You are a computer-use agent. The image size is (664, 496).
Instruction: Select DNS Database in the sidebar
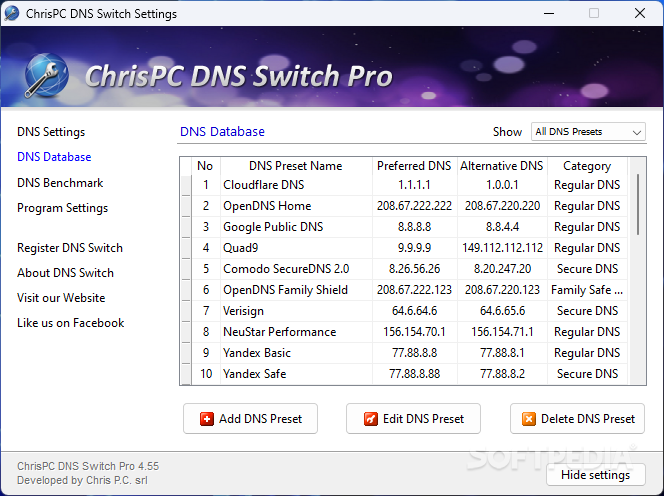click(54, 157)
